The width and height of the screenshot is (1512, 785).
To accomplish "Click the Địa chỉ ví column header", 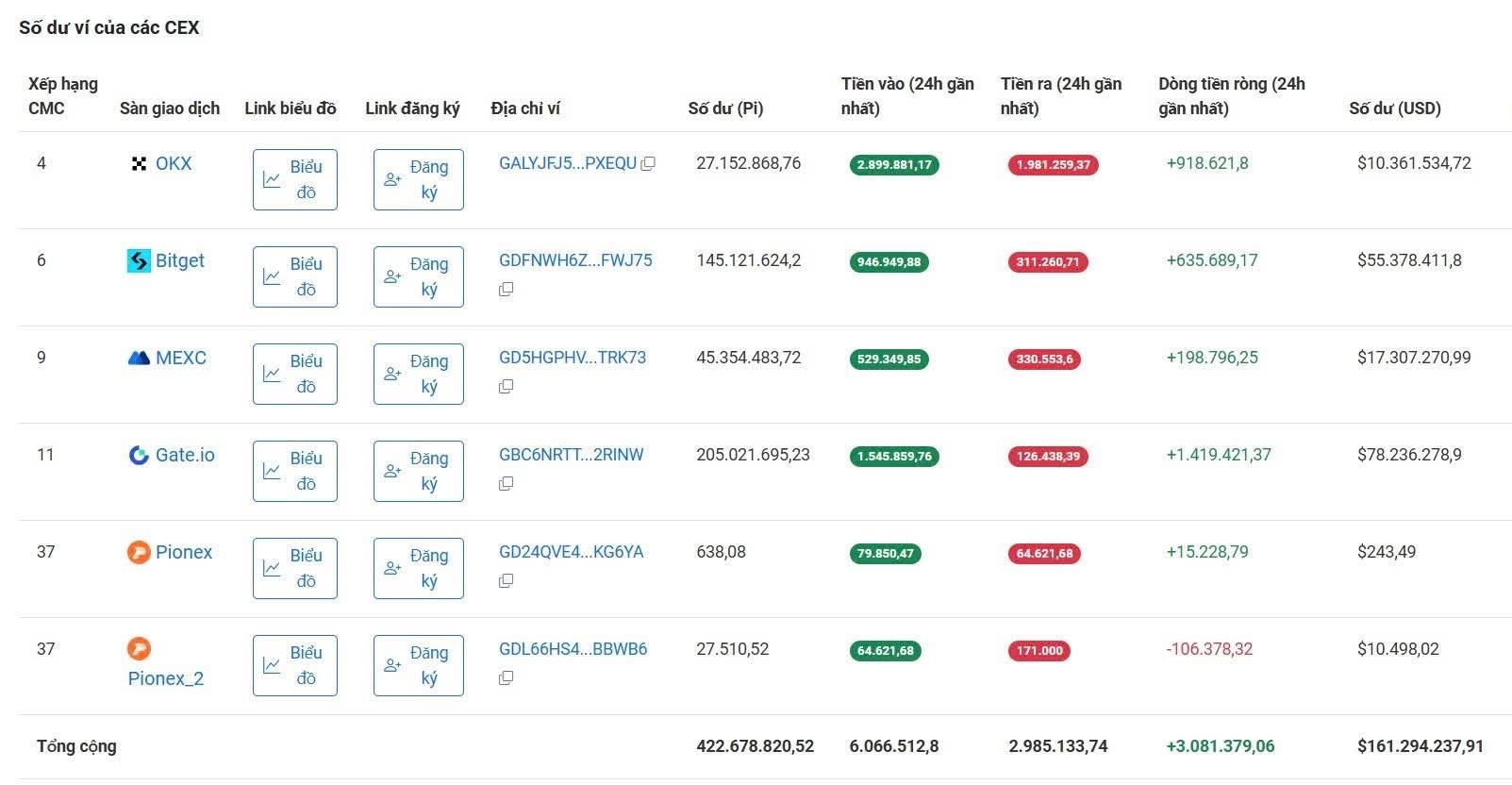I will point(525,109).
